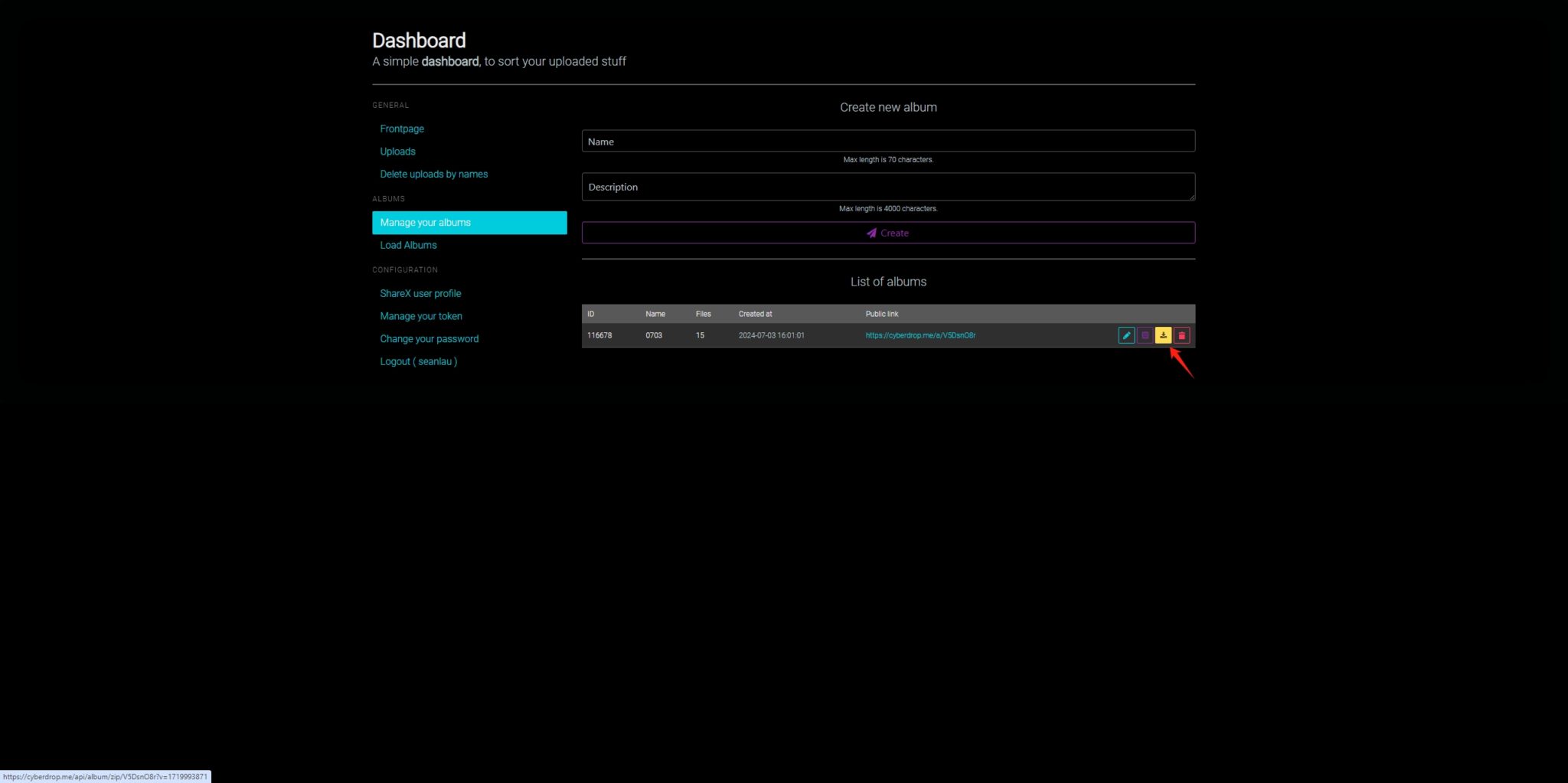This screenshot has height=783, width=1568.
Task: Logout of the seanlau account
Action: [418, 361]
